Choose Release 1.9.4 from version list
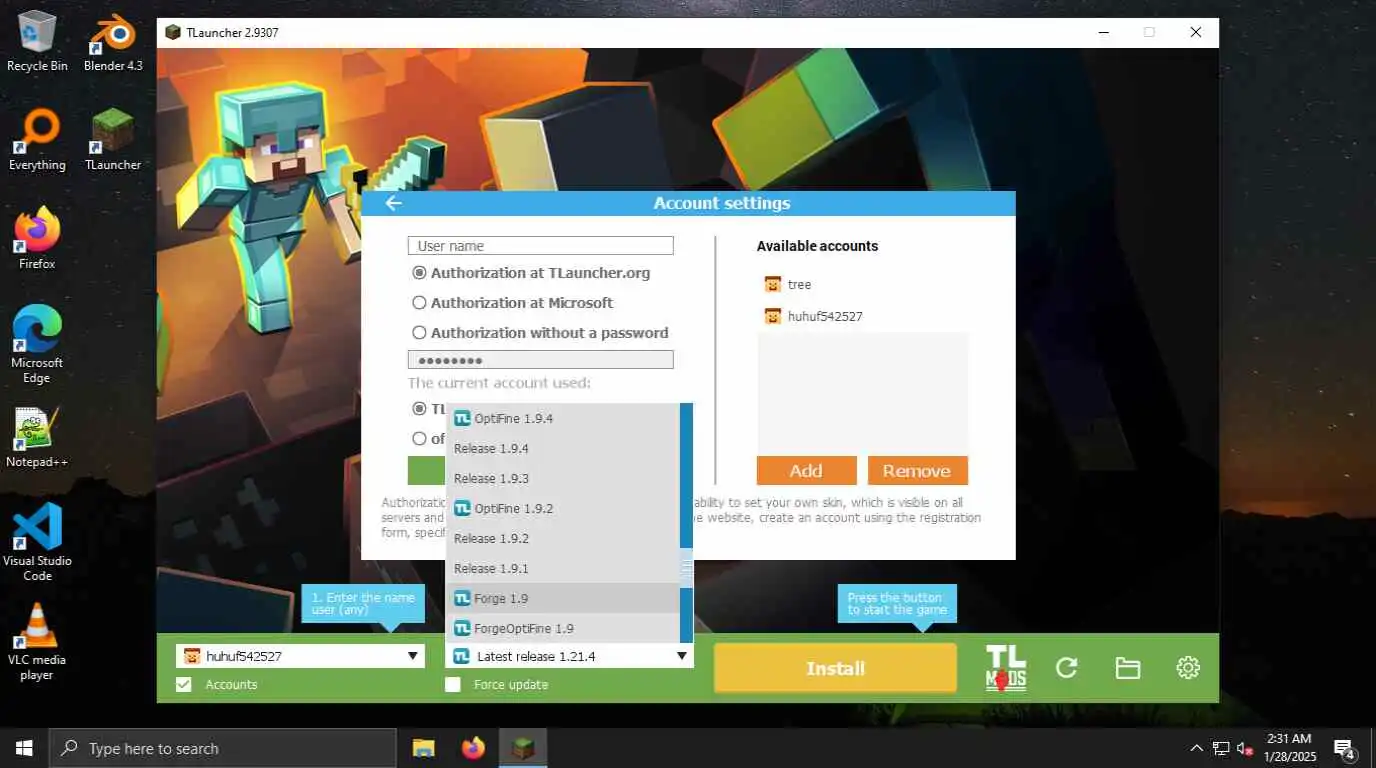 tap(562, 448)
